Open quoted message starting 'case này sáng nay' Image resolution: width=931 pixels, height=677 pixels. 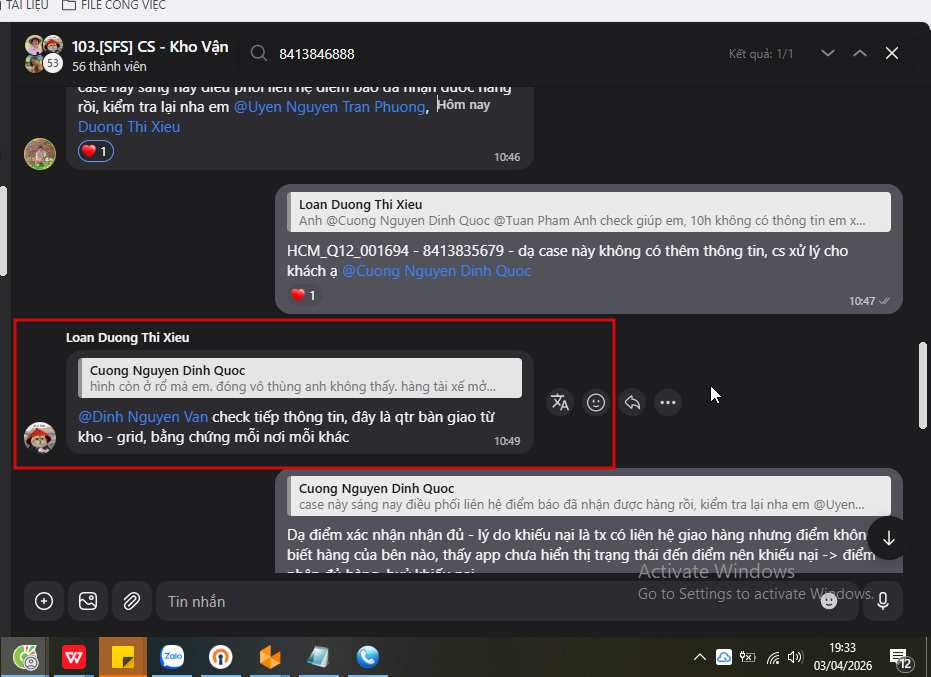[588, 496]
